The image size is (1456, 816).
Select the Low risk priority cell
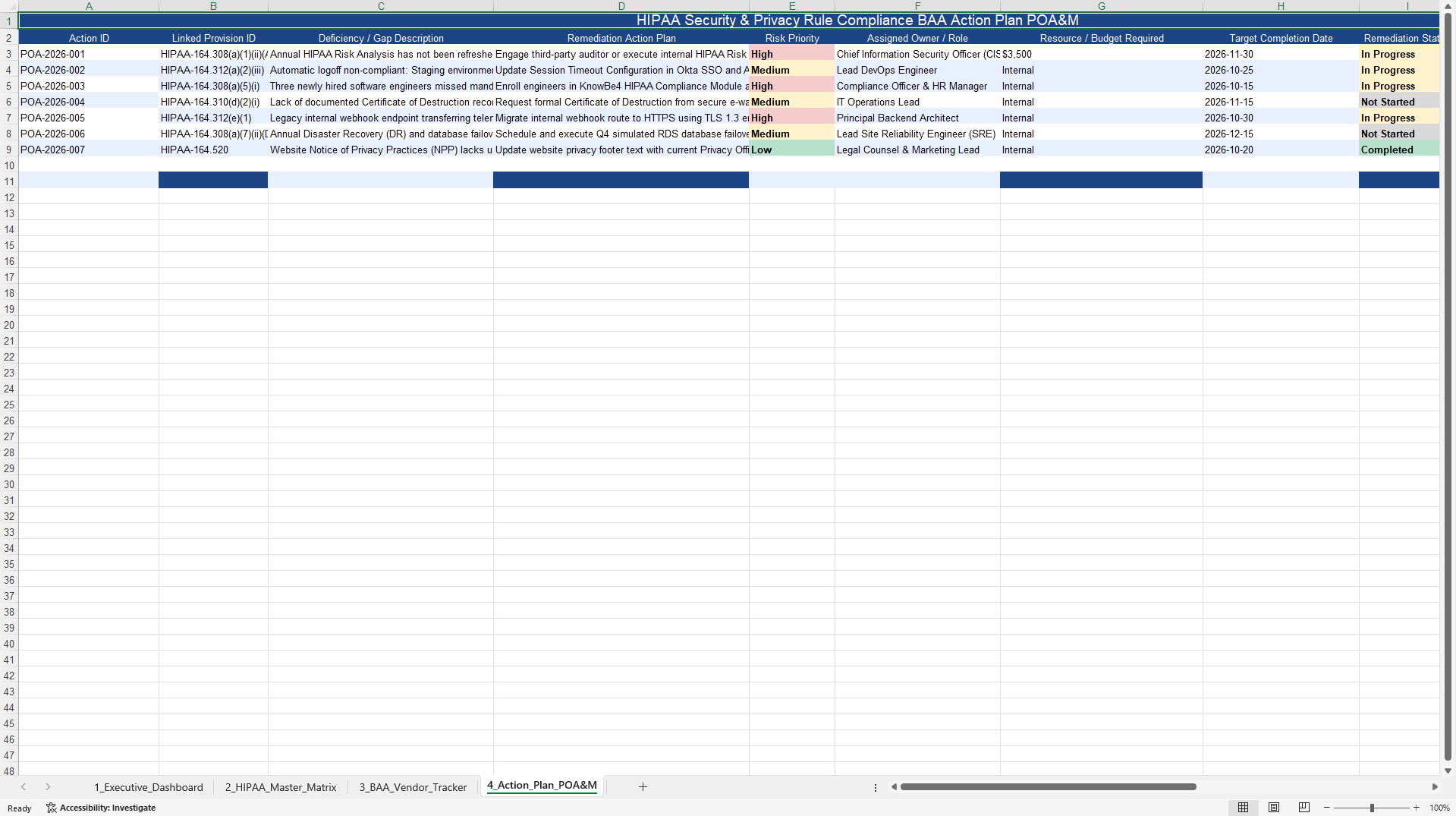pyautogui.click(x=791, y=150)
